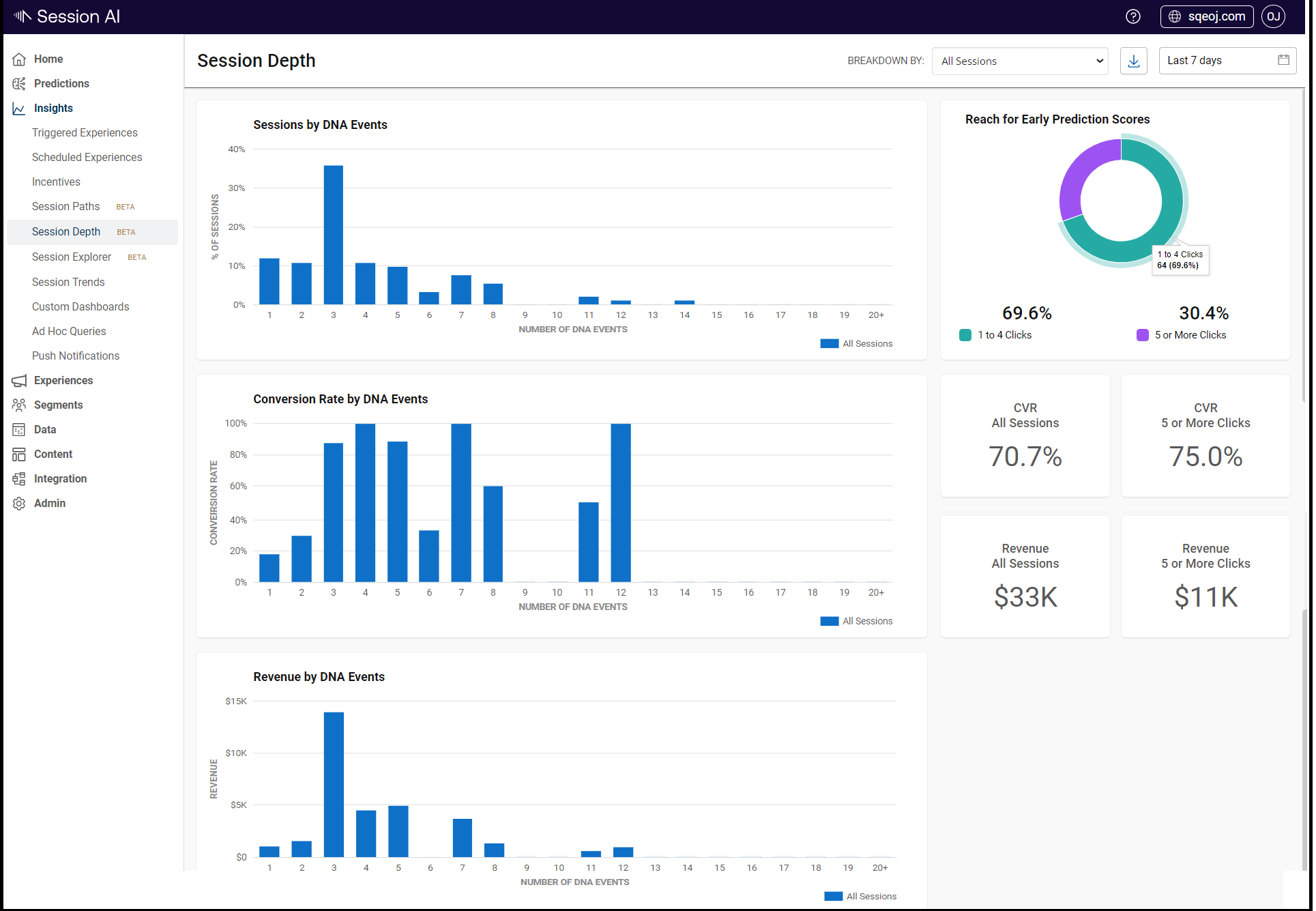Click the Session AI logo icon

[x=23, y=16]
